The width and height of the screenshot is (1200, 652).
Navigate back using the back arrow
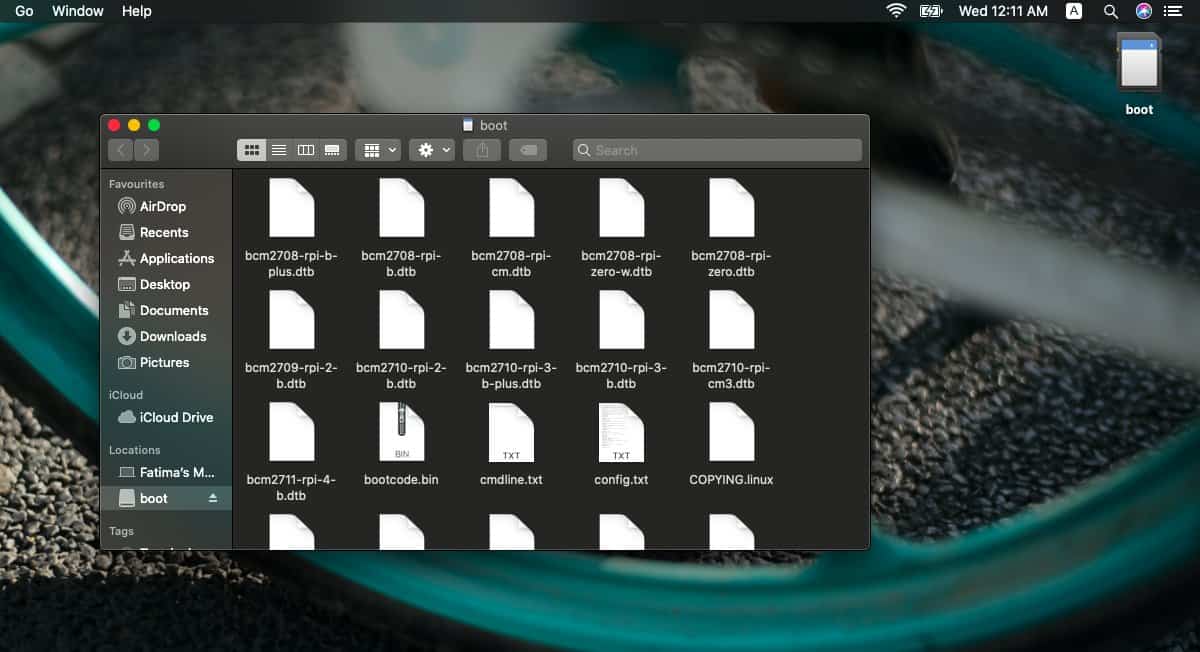coord(121,149)
